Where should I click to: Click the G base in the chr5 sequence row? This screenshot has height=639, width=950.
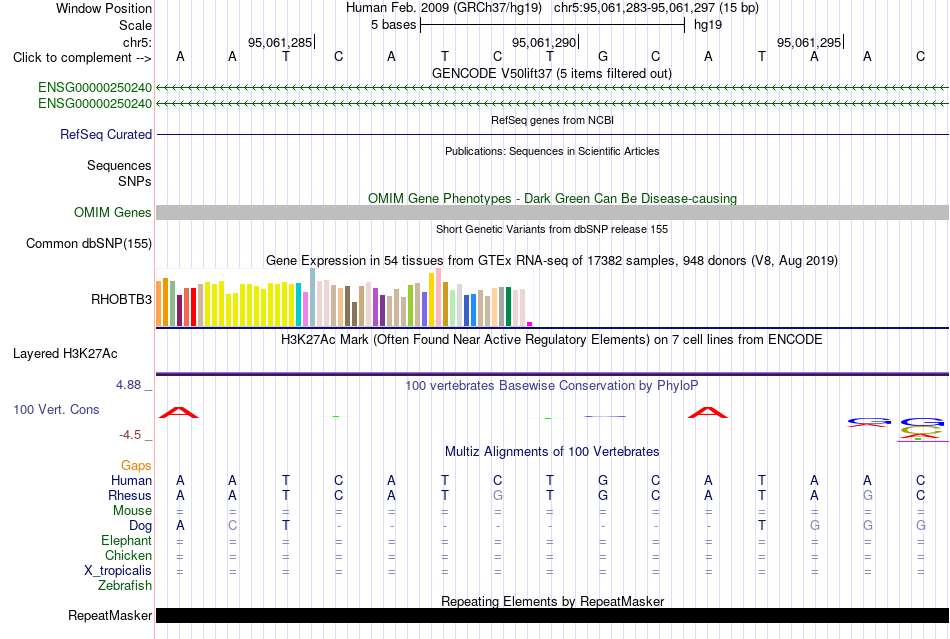(x=603, y=56)
